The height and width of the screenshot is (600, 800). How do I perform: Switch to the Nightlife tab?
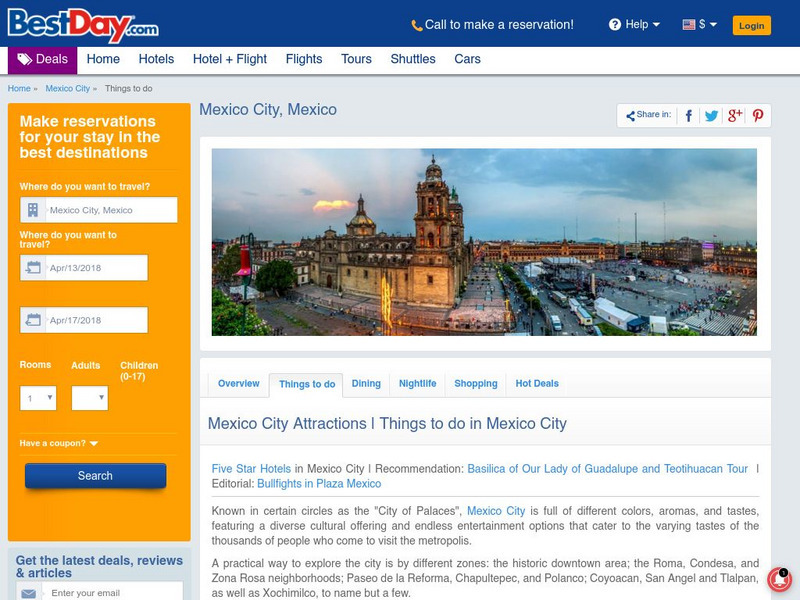pos(417,384)
